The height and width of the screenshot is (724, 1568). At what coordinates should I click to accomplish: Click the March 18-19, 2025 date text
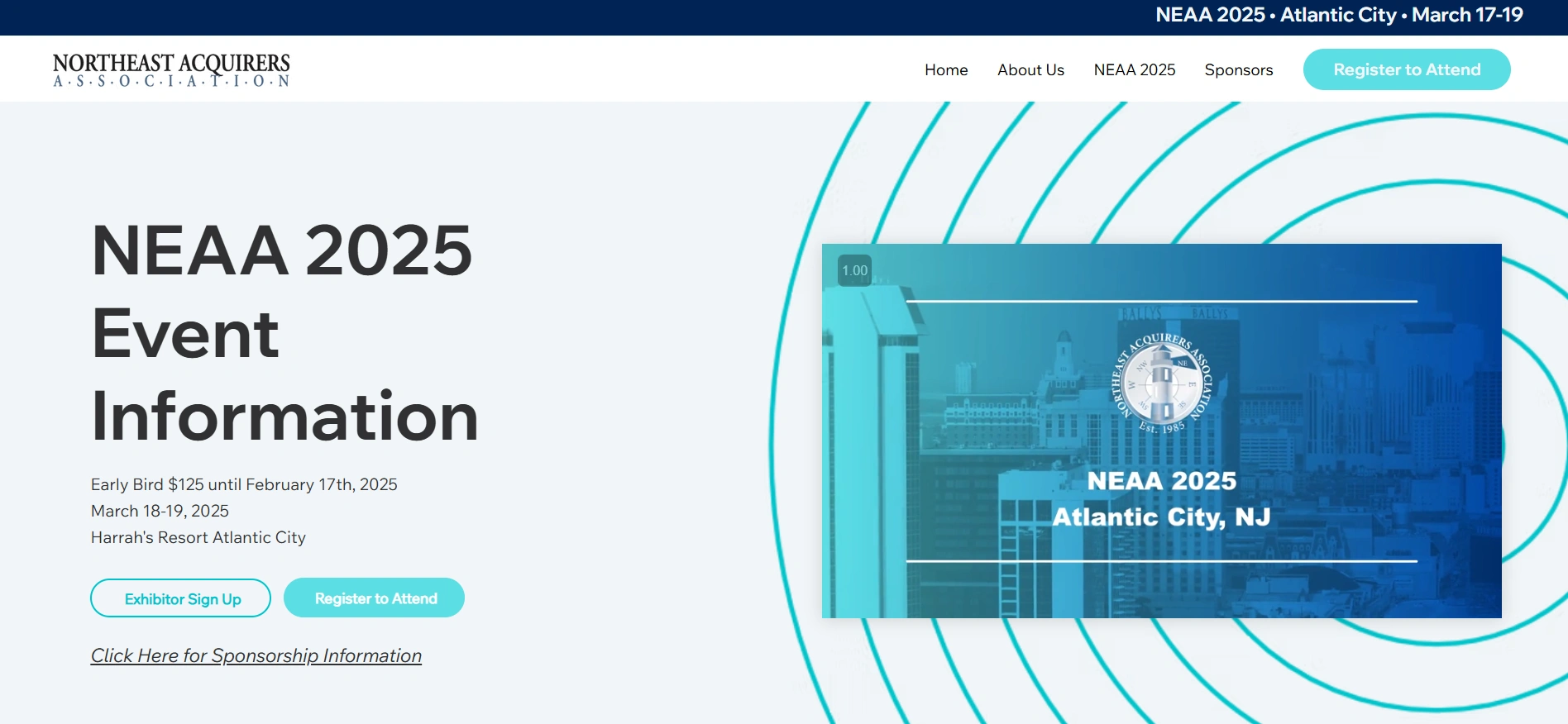[x=160, y=511]
